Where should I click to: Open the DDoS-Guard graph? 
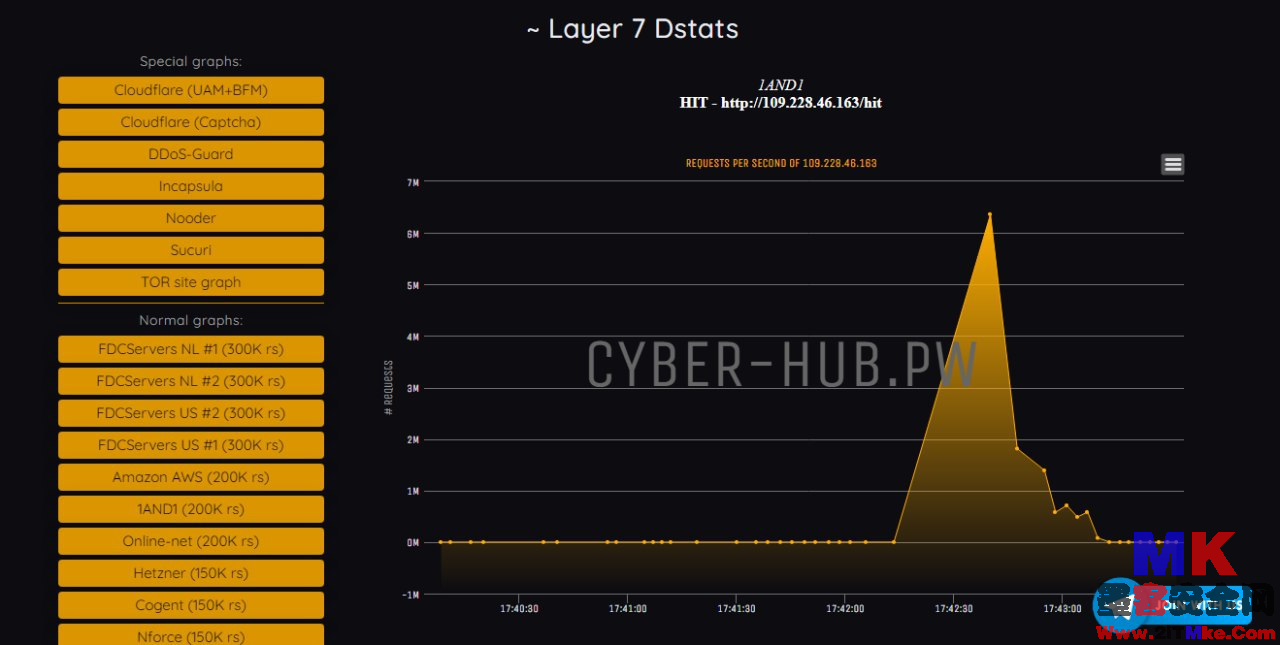191,154
